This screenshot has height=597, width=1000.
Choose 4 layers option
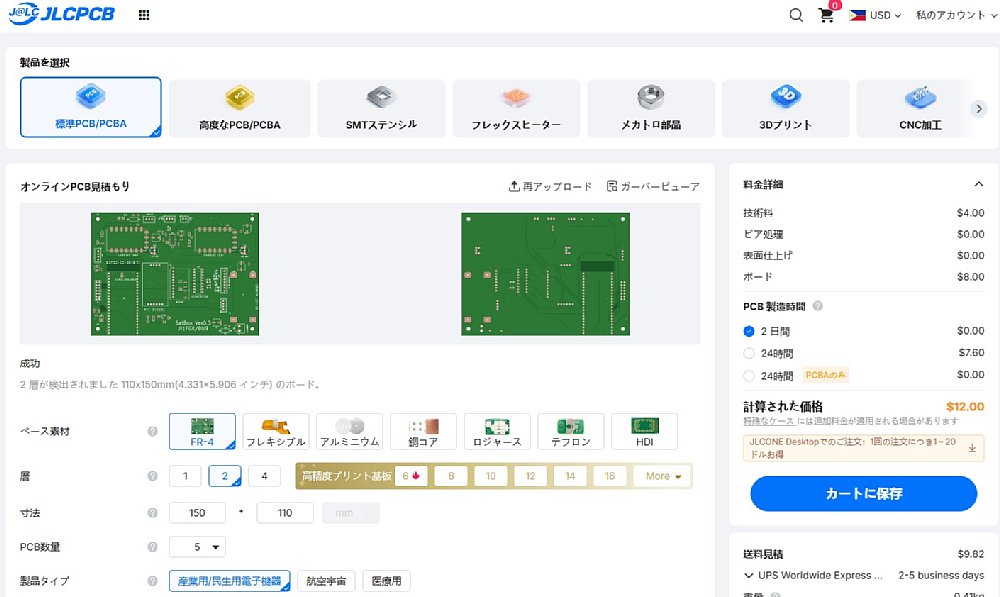click(264, 476)
